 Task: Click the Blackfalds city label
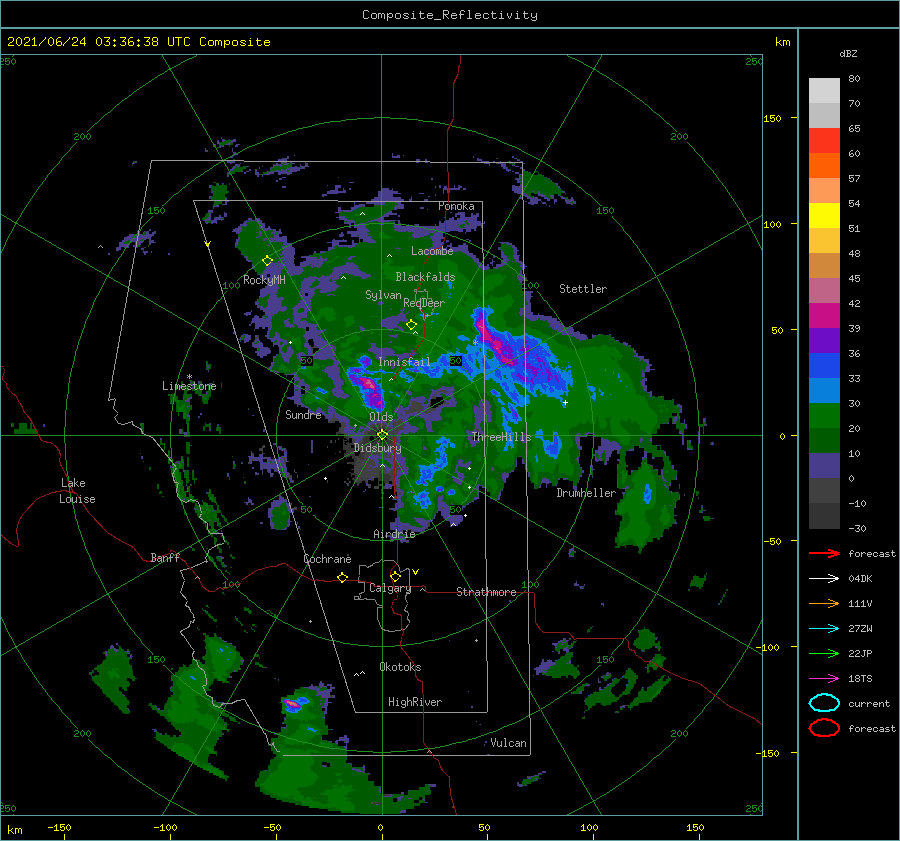pyautogui.click(x=425, y=277)
